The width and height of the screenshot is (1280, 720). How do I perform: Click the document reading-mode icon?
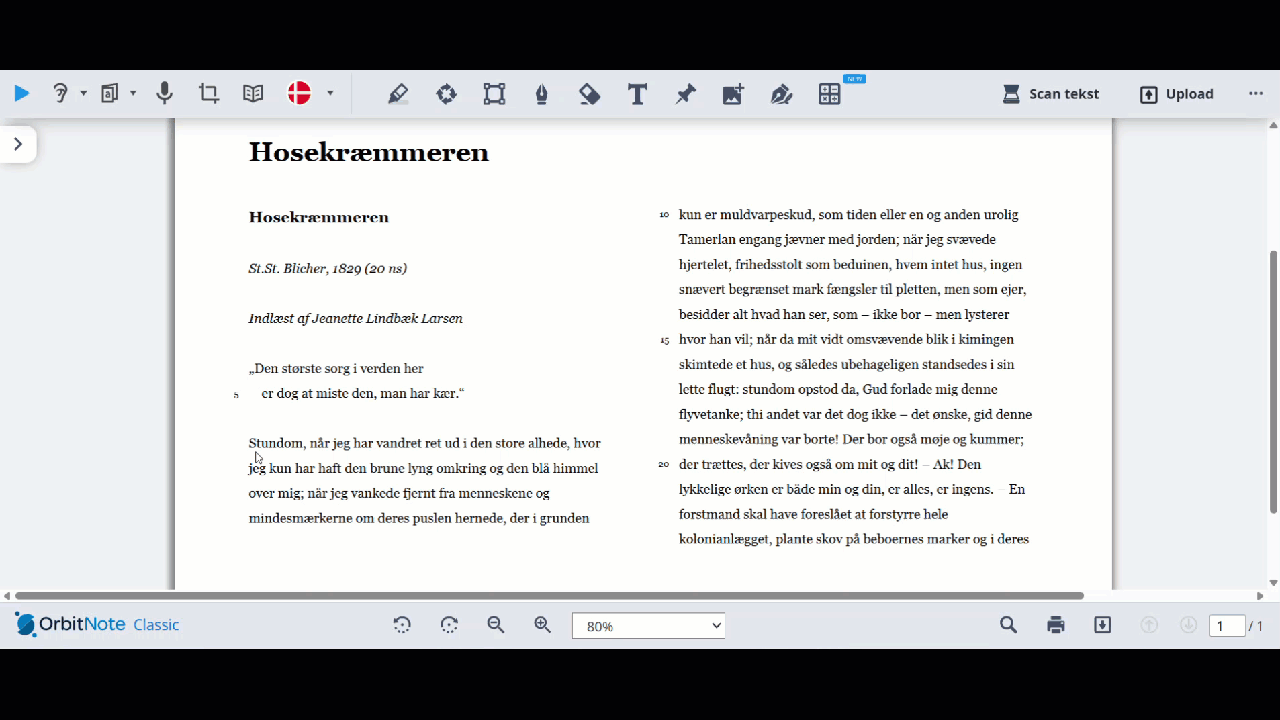pyautogui.click(x=110, y=94)
